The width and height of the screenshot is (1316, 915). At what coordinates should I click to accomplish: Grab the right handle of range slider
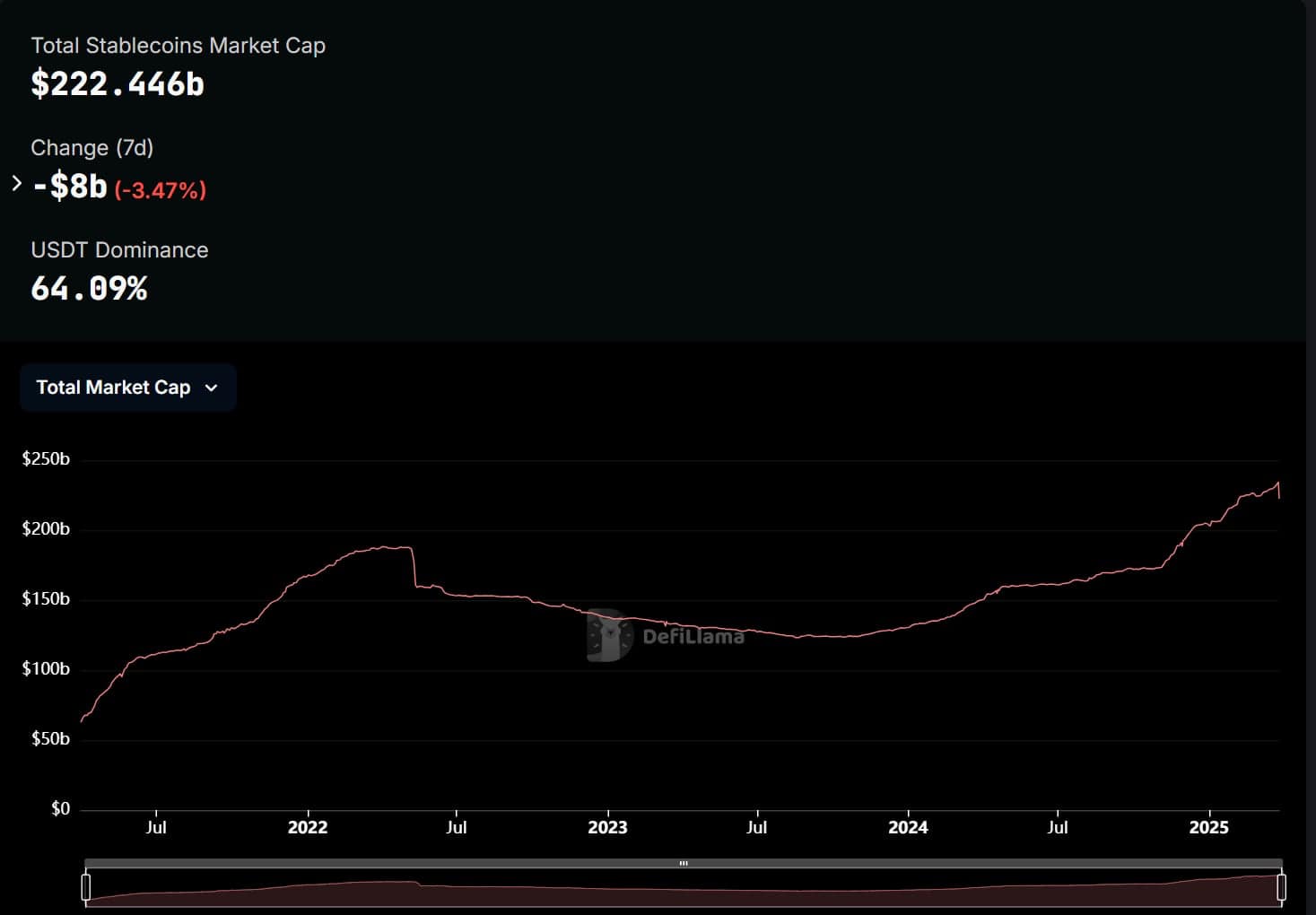pos(1281,887)
